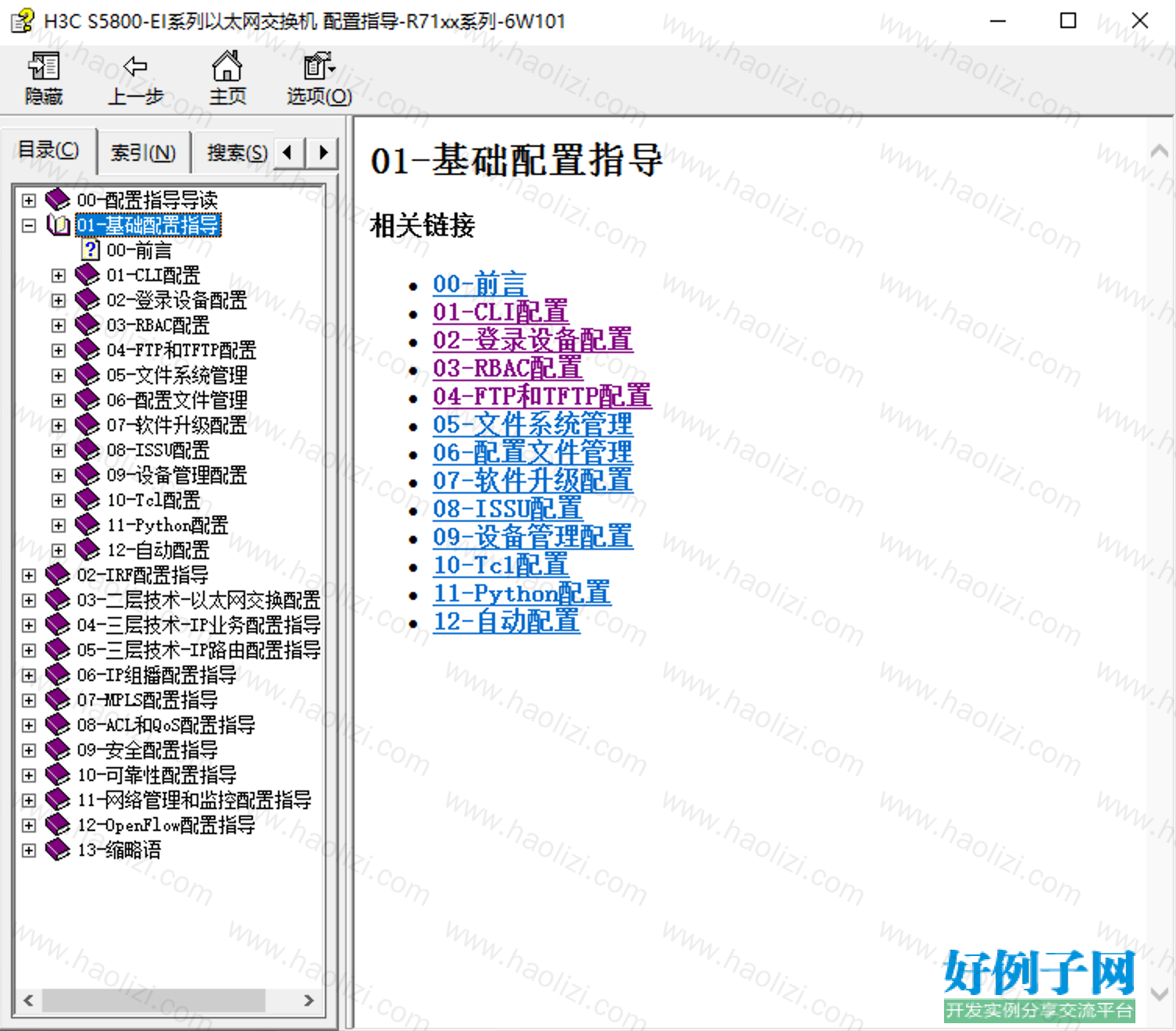Click the tree pane scroll-right arrow
This screenshot has height=1031, width=1176.
coord(309,1000)
